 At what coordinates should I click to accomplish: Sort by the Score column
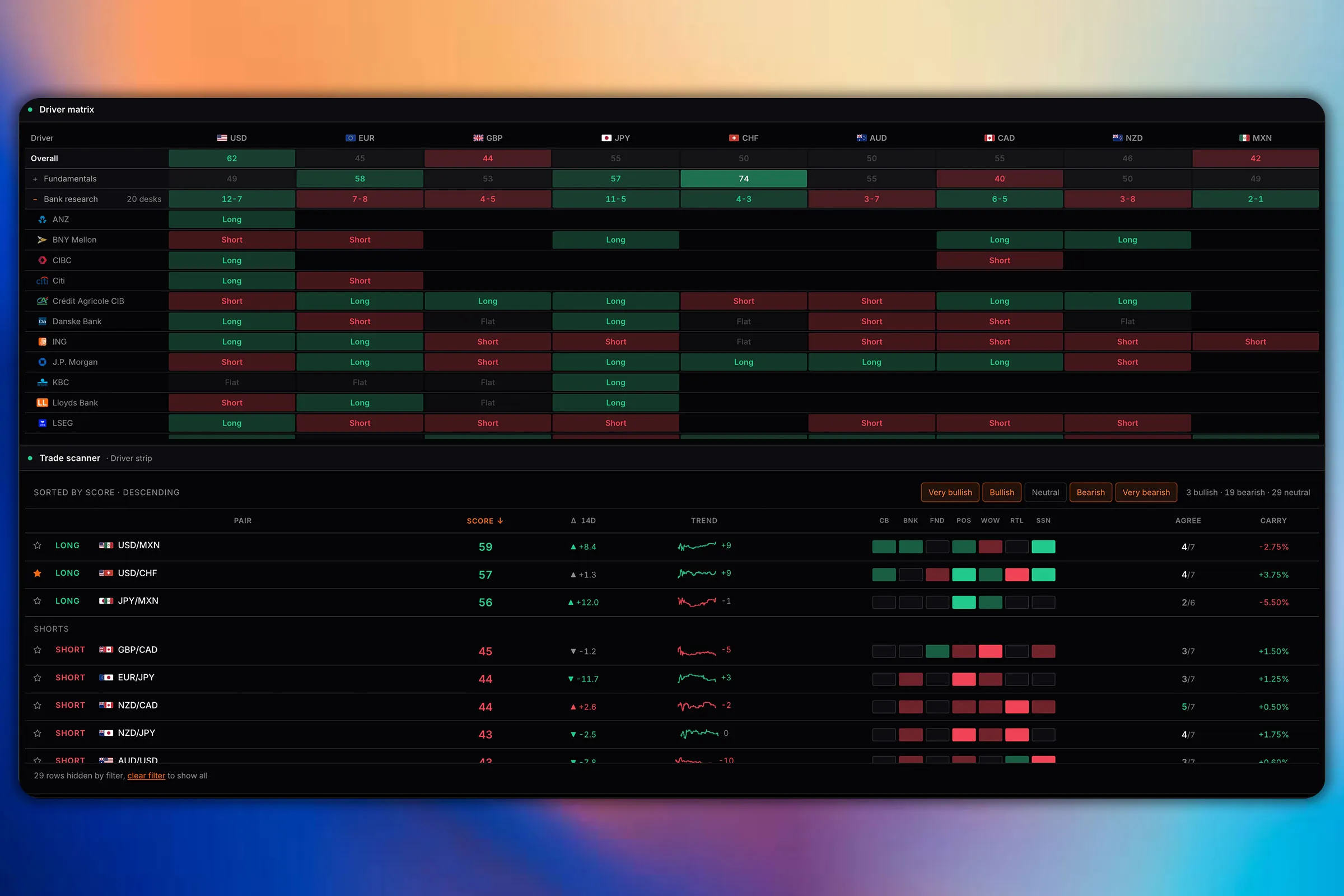[x=484, y=521]
